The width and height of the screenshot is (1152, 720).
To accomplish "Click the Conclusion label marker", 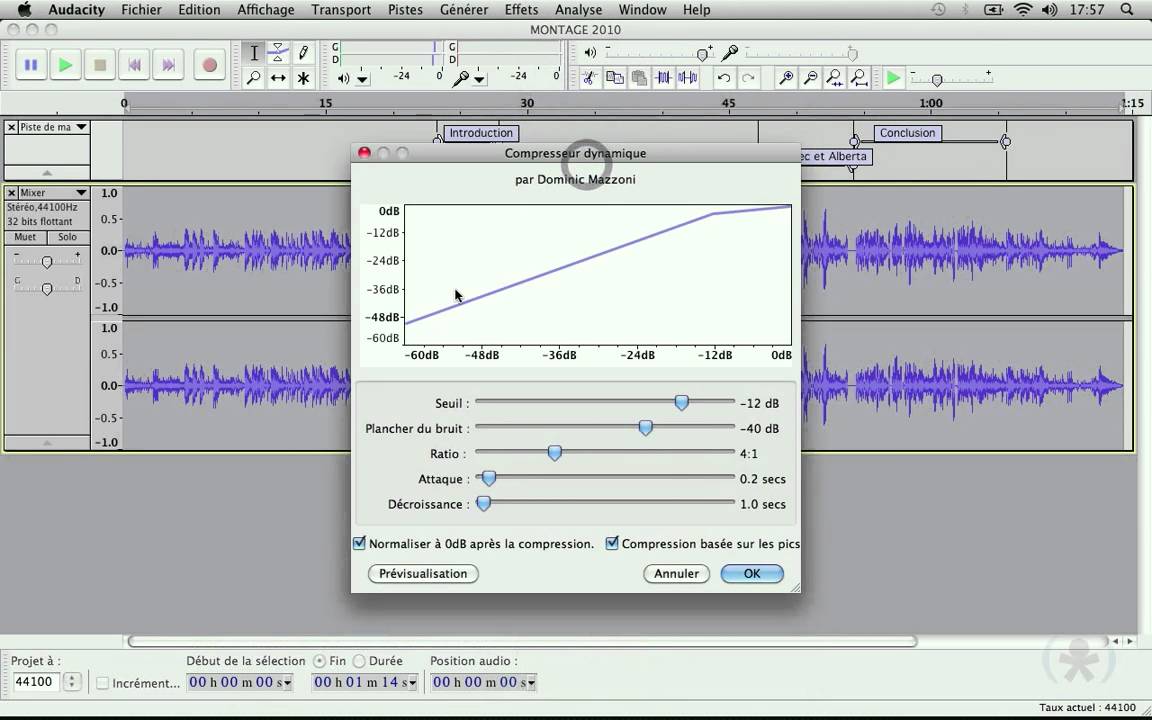I will click(907, 133).
